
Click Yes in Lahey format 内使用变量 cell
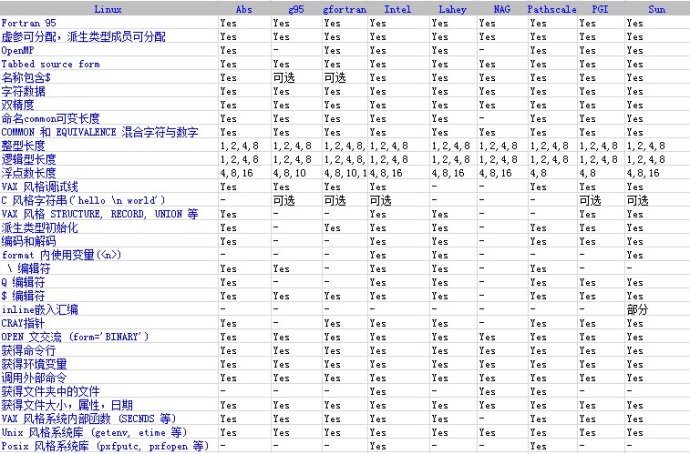point(440,255)
